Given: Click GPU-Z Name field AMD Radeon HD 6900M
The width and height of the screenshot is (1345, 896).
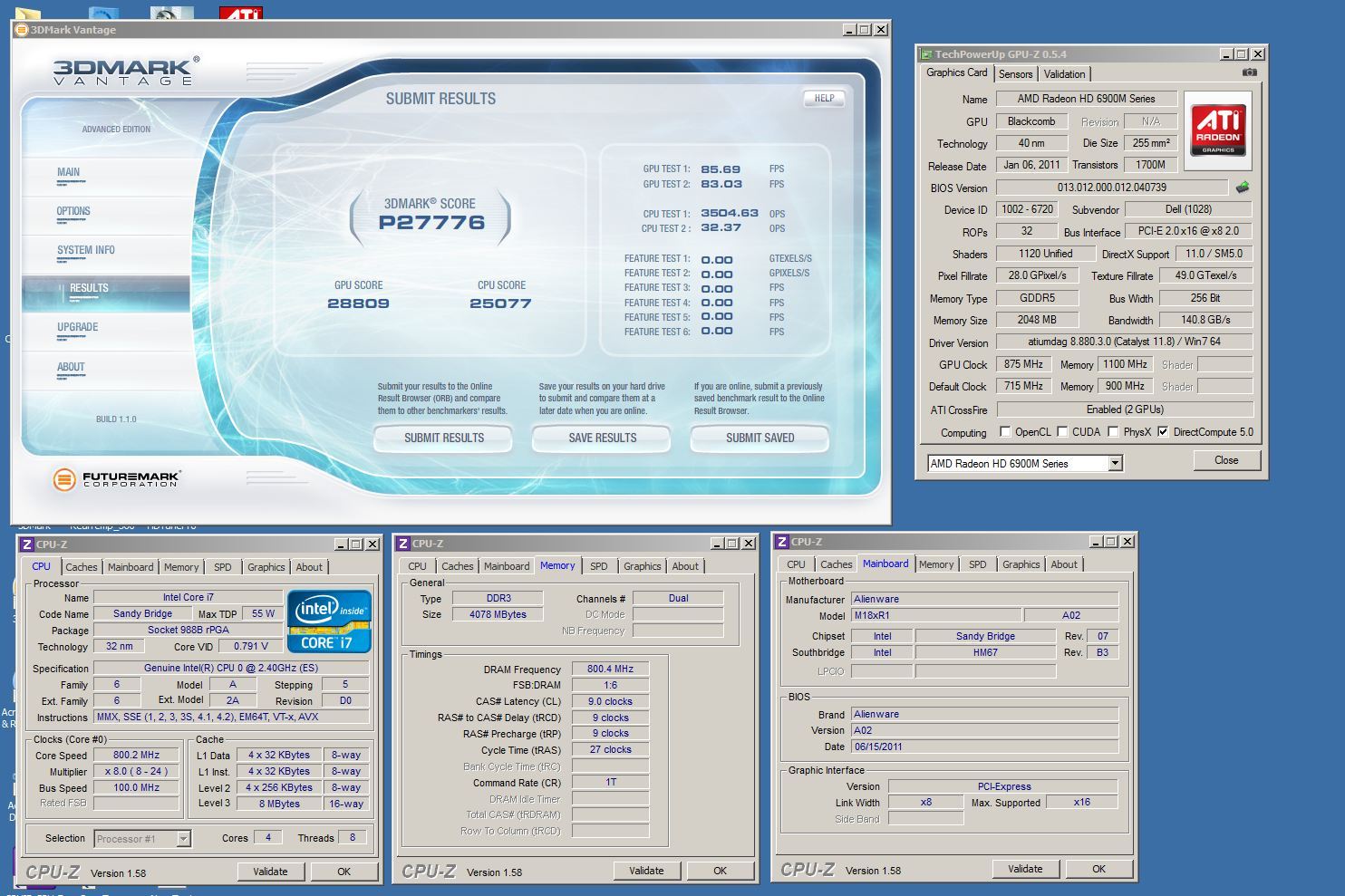Looking at the screenshot, I should click(1086, 99).
